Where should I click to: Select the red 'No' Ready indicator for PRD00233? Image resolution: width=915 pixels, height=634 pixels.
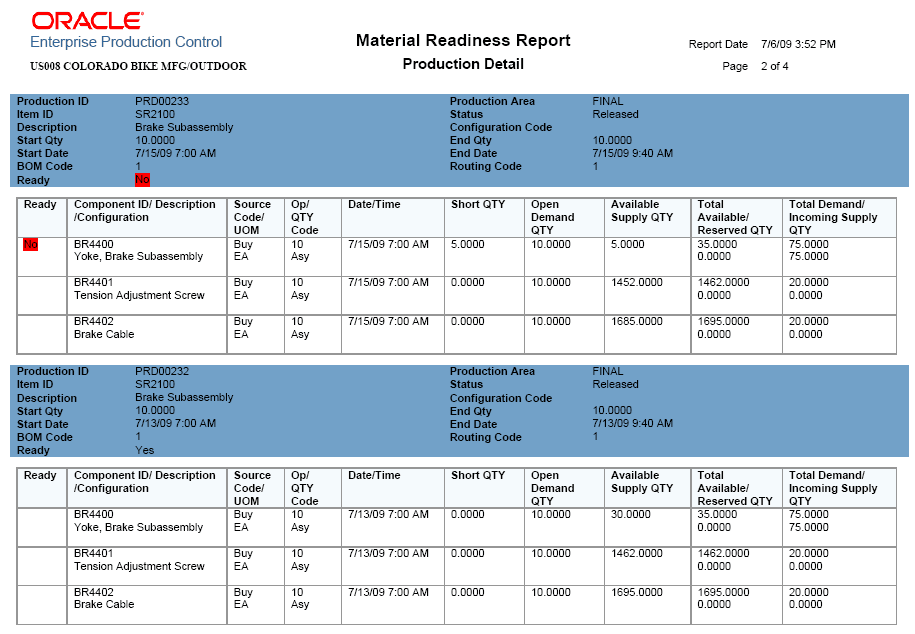(x=143, y=180)
